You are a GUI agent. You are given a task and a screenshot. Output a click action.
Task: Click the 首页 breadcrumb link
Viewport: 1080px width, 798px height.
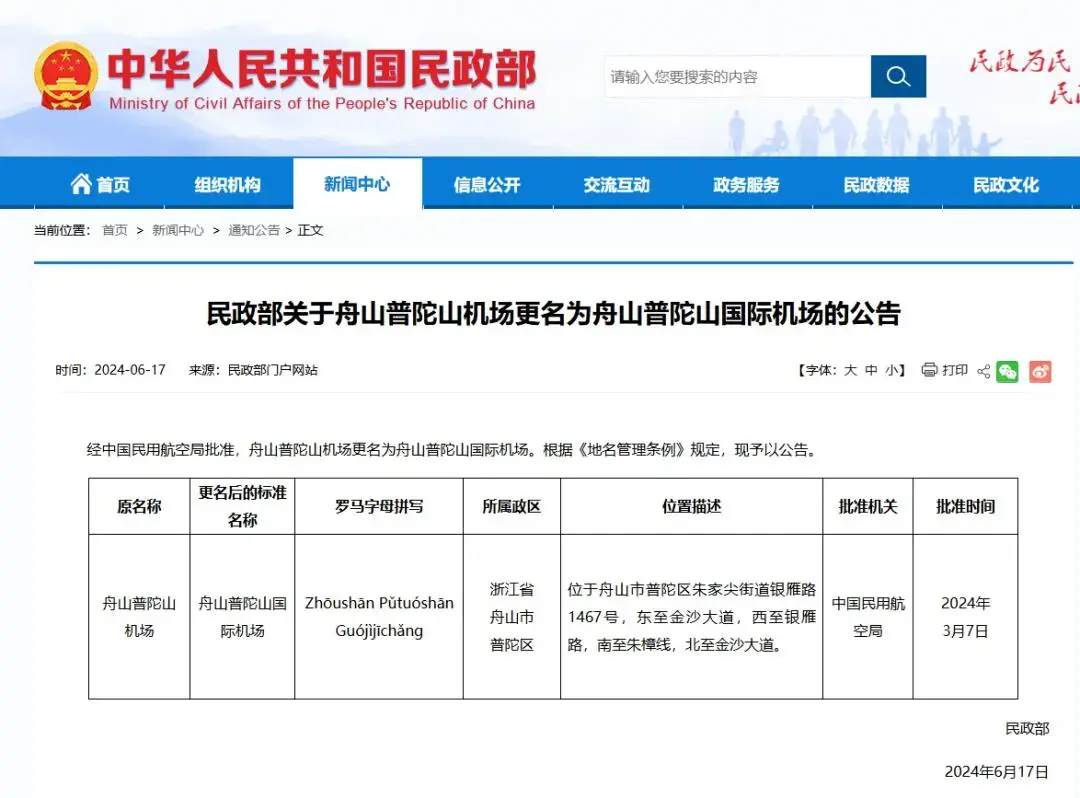[114, 230]
